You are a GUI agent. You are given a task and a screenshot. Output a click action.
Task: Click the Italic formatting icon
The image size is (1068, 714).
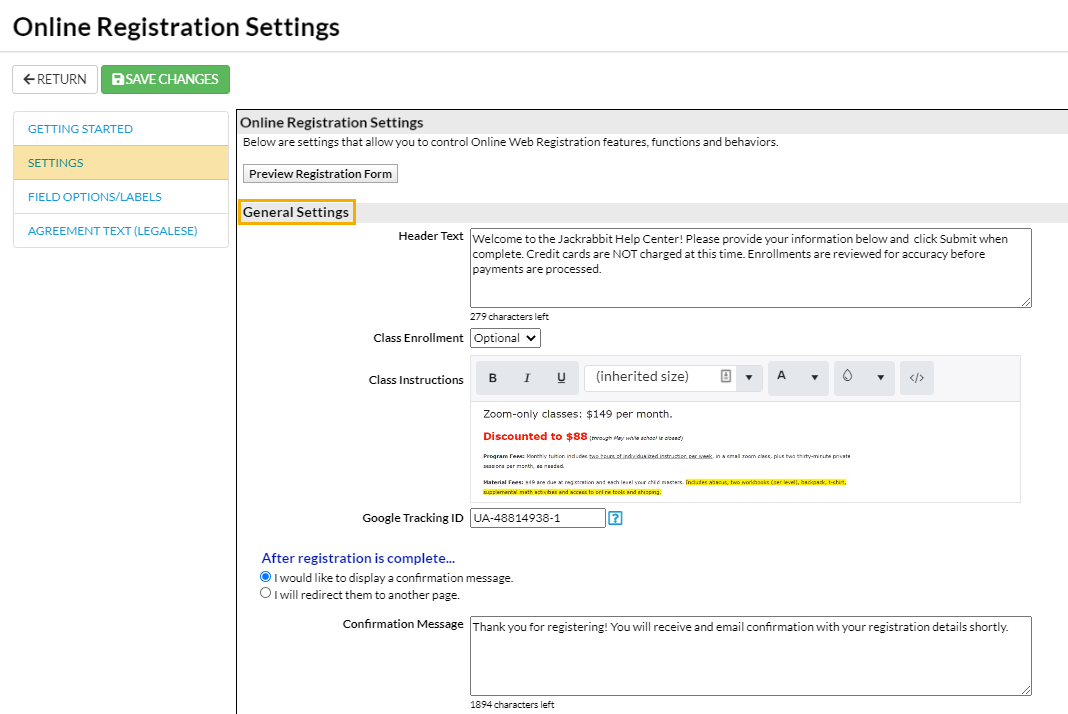coord(527,377)
